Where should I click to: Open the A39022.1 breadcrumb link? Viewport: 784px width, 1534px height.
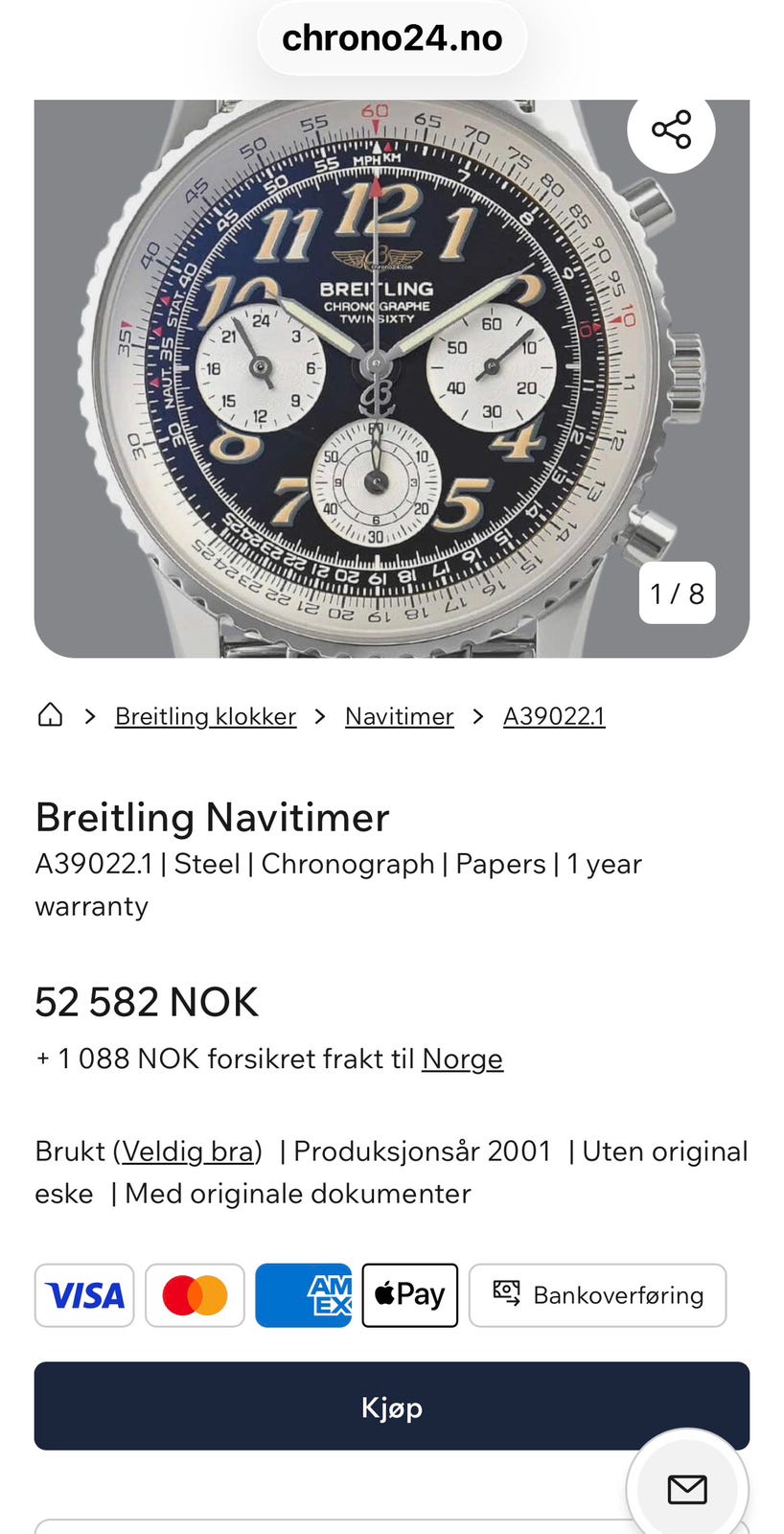pyautogui.click(x=554, y=716)
